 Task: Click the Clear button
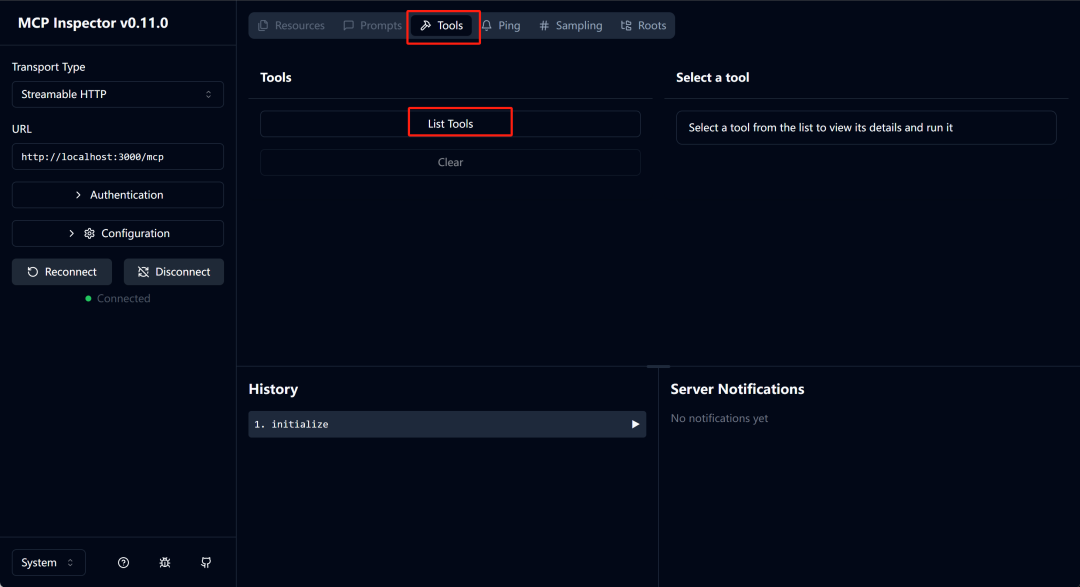[450, 163]
